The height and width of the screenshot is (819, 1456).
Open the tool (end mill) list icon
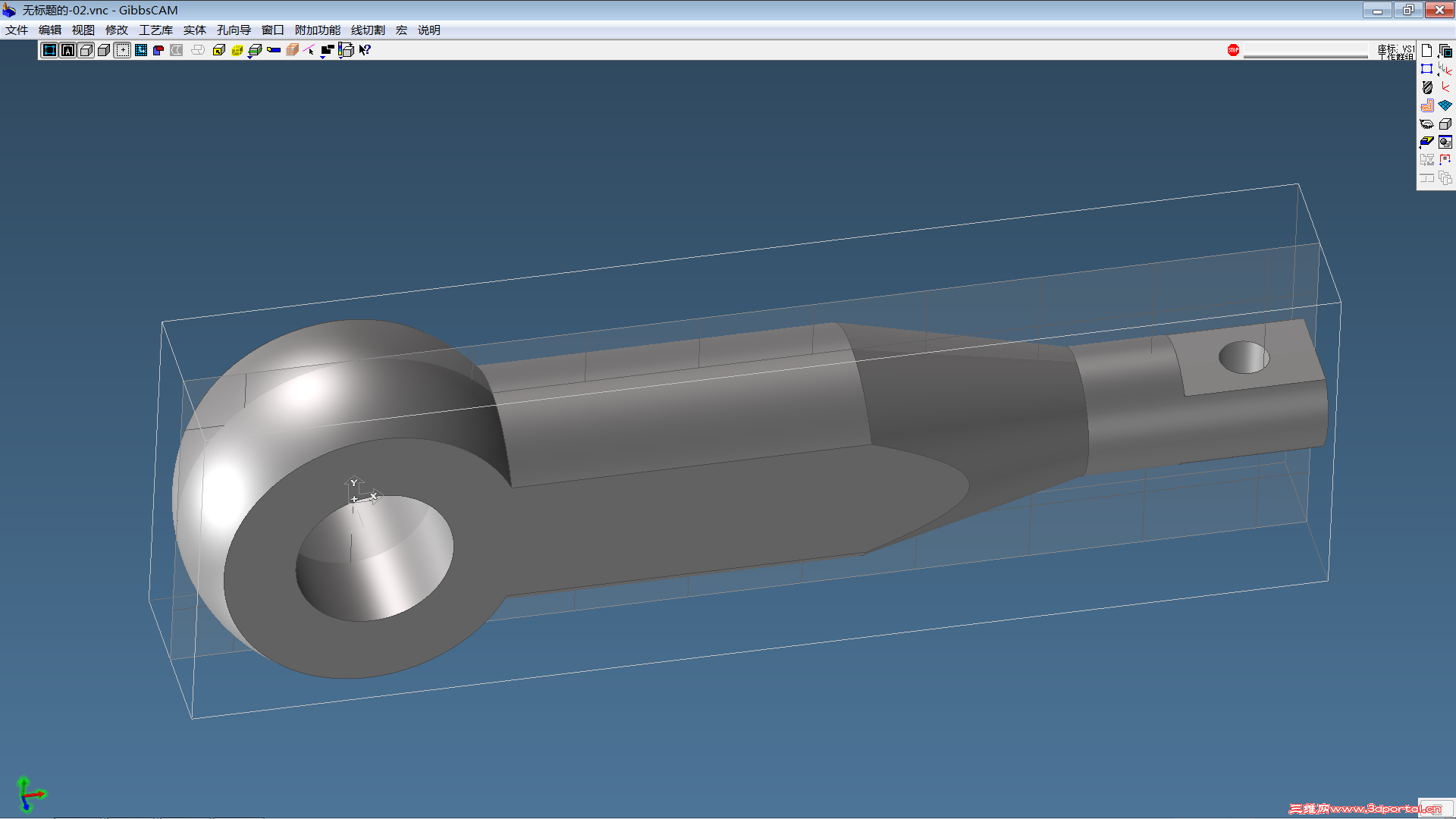(1426, 87)
